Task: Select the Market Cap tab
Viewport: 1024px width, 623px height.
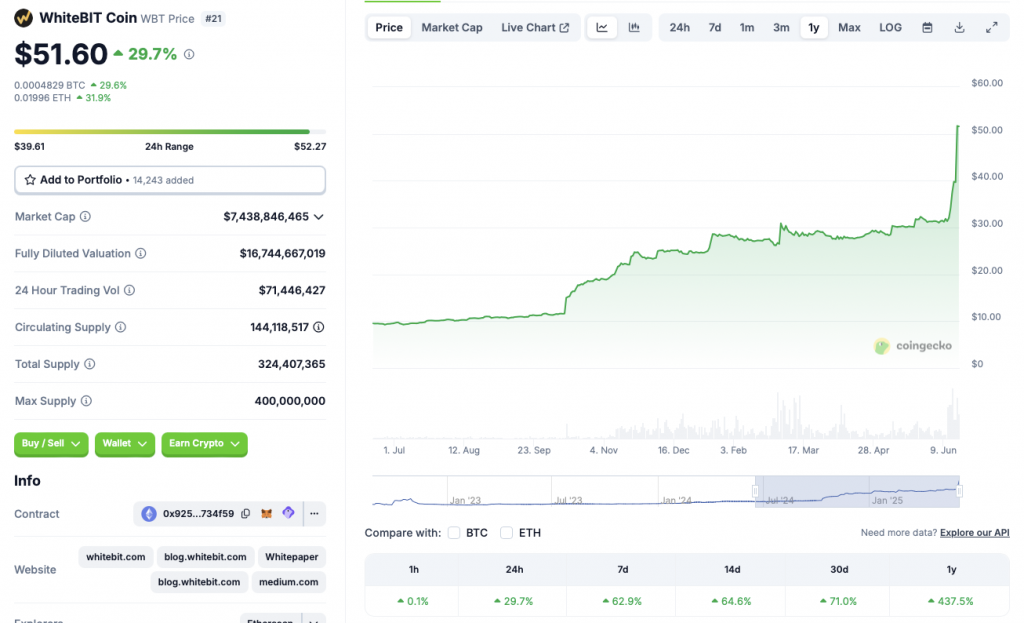Action: click(452, 27)
